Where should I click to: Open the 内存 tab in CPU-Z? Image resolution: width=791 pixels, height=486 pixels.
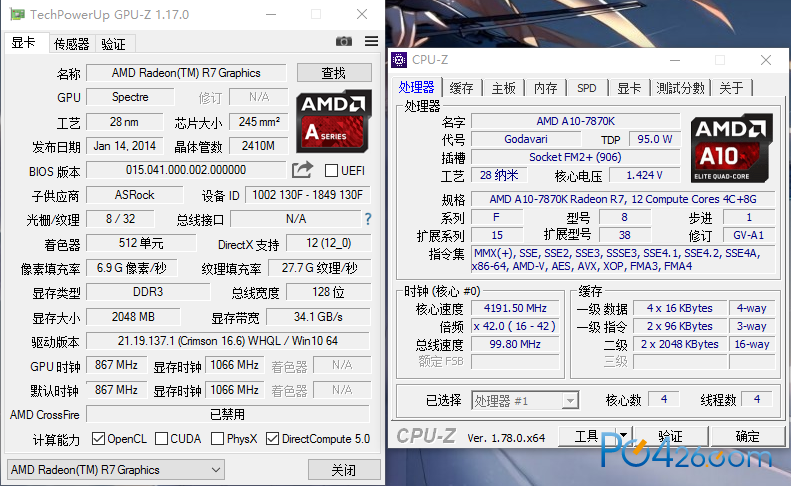546,88
